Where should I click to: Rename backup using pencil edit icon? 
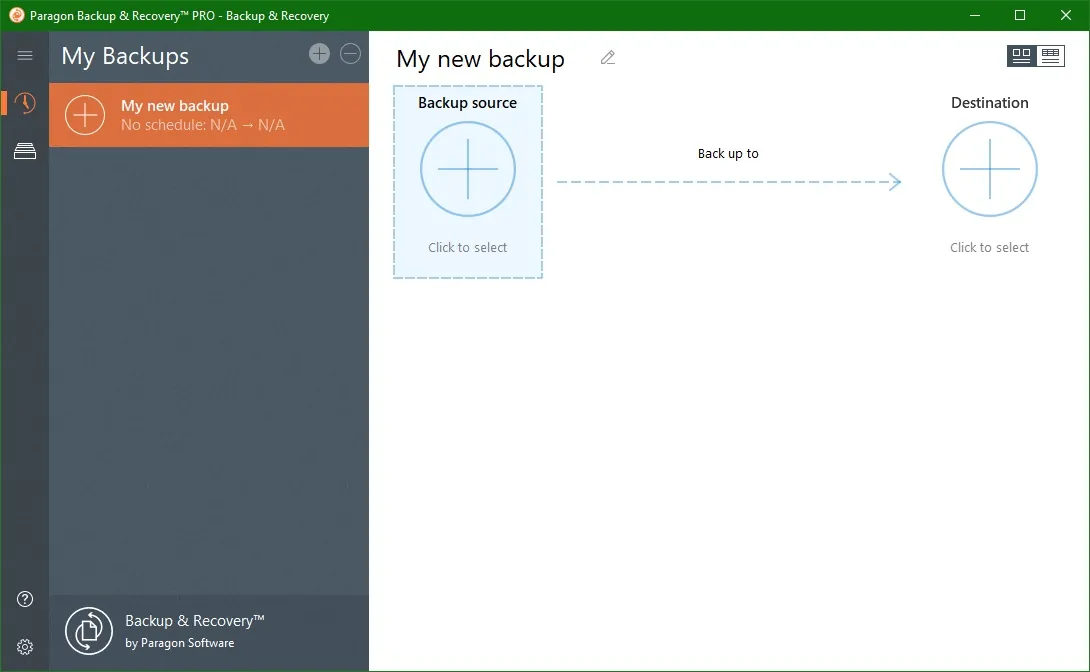tap(608, 58)
